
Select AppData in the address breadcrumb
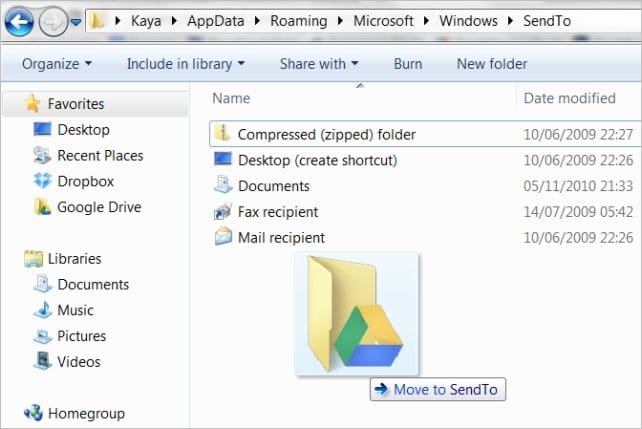pos(216,21)
